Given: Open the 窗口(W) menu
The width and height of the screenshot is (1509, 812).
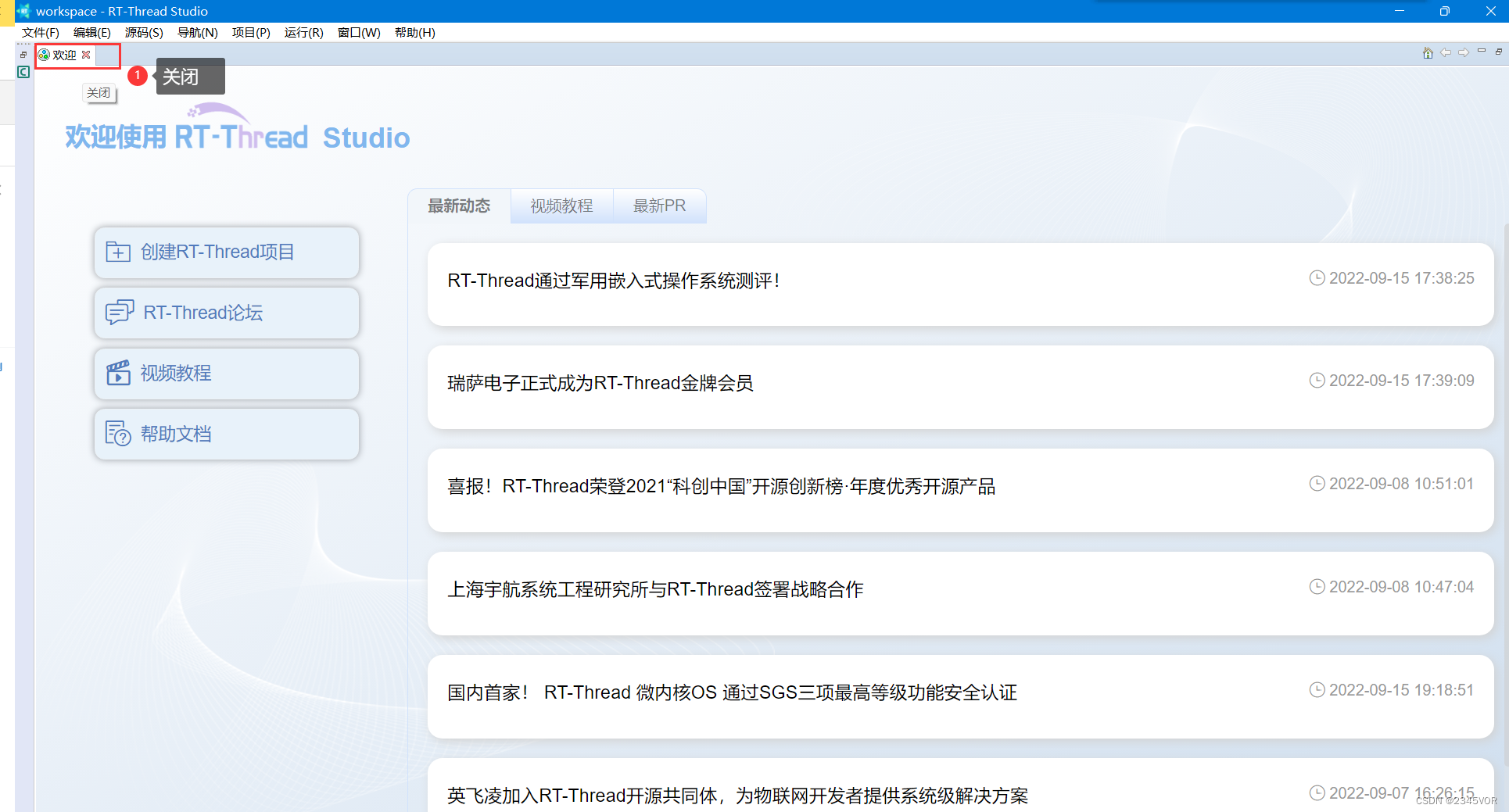Looking at the screenshot, I should click(x=359, y=32).
